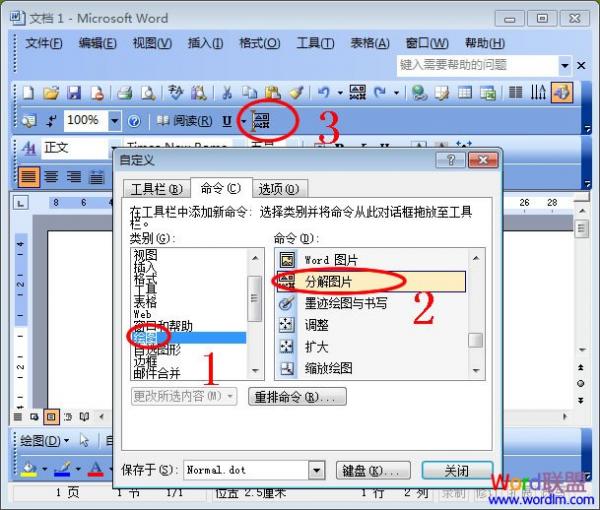Select the Fill Color paint bucket
600x510 pixels.
pyautogui.click(x=30, y=468)
